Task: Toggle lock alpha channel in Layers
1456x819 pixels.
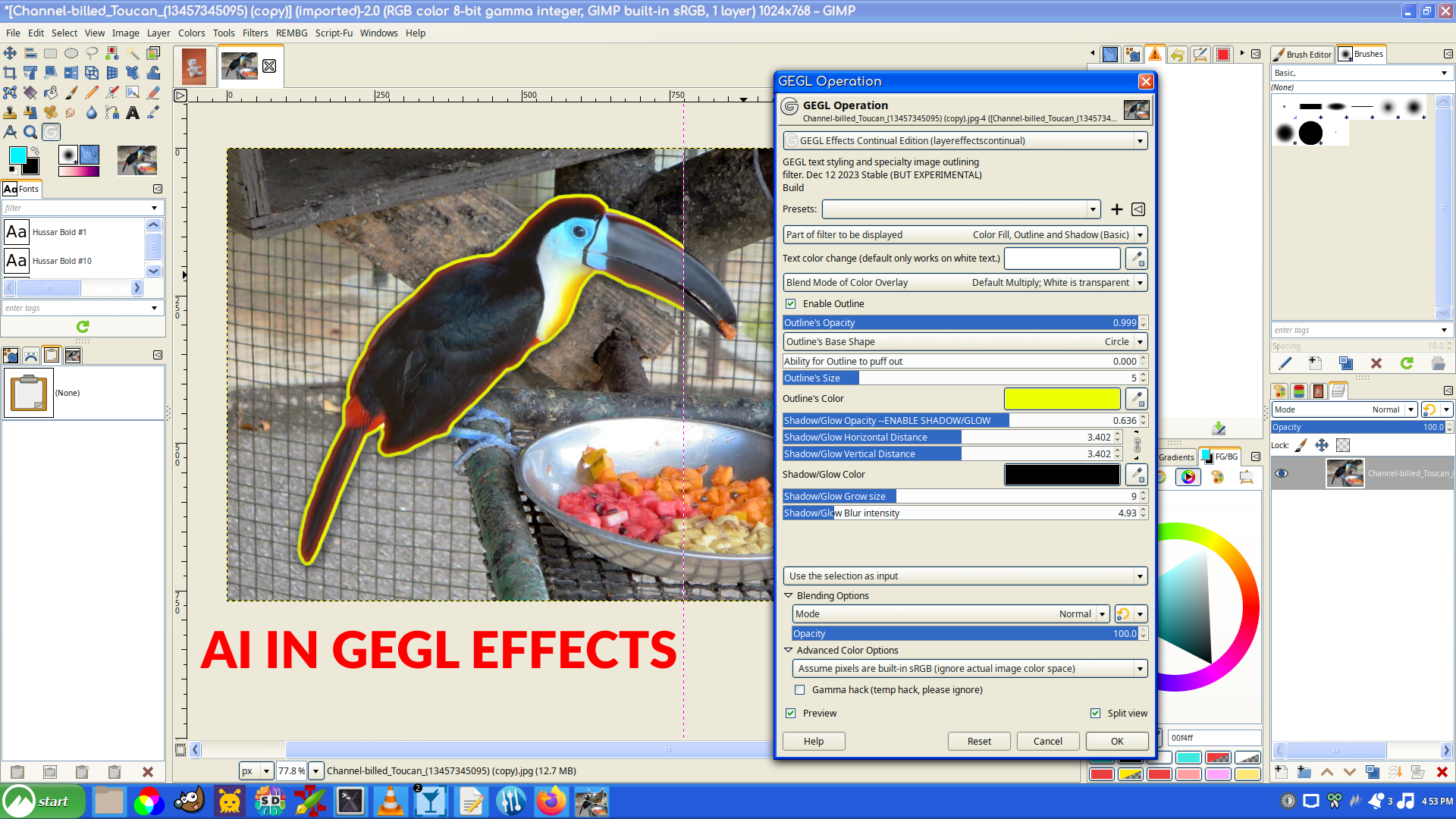Action: (x=1343, y=445)
